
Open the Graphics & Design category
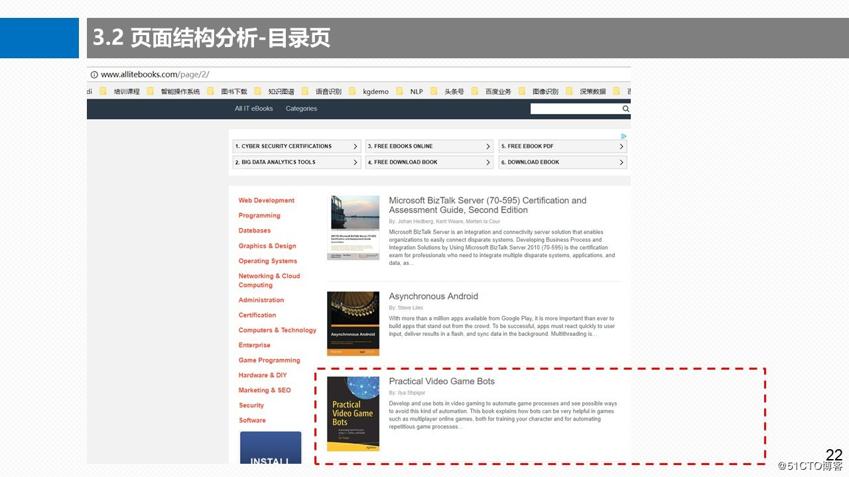[x=267, y=246]
